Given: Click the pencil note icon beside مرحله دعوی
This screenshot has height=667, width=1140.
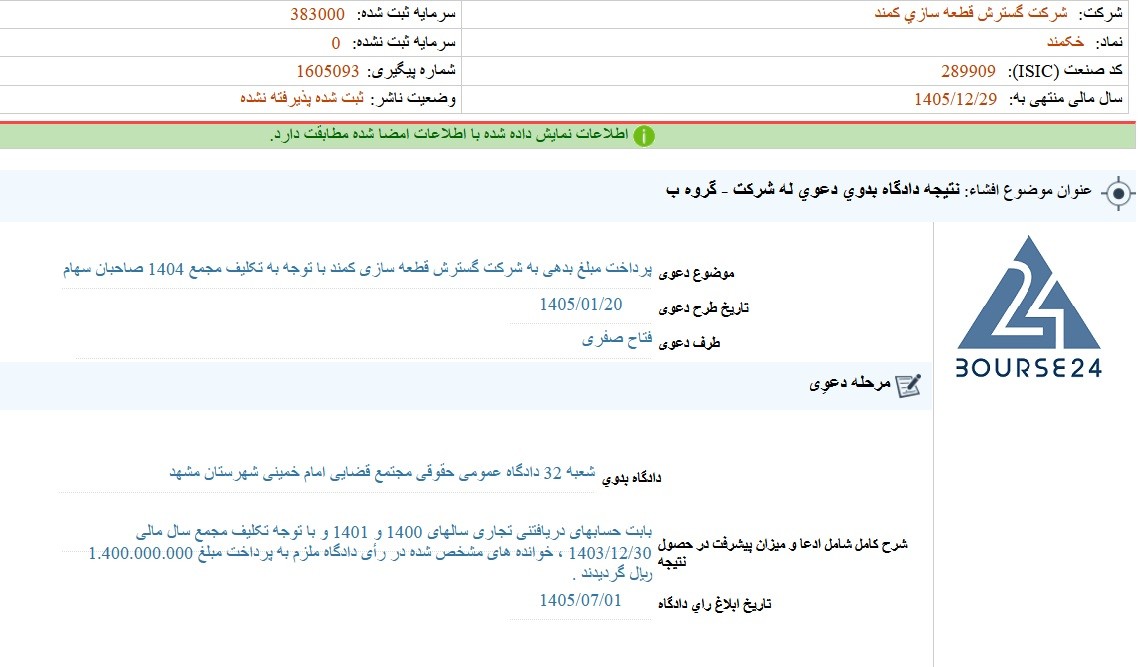Looking at the screenshot, I should pos(908,386).
